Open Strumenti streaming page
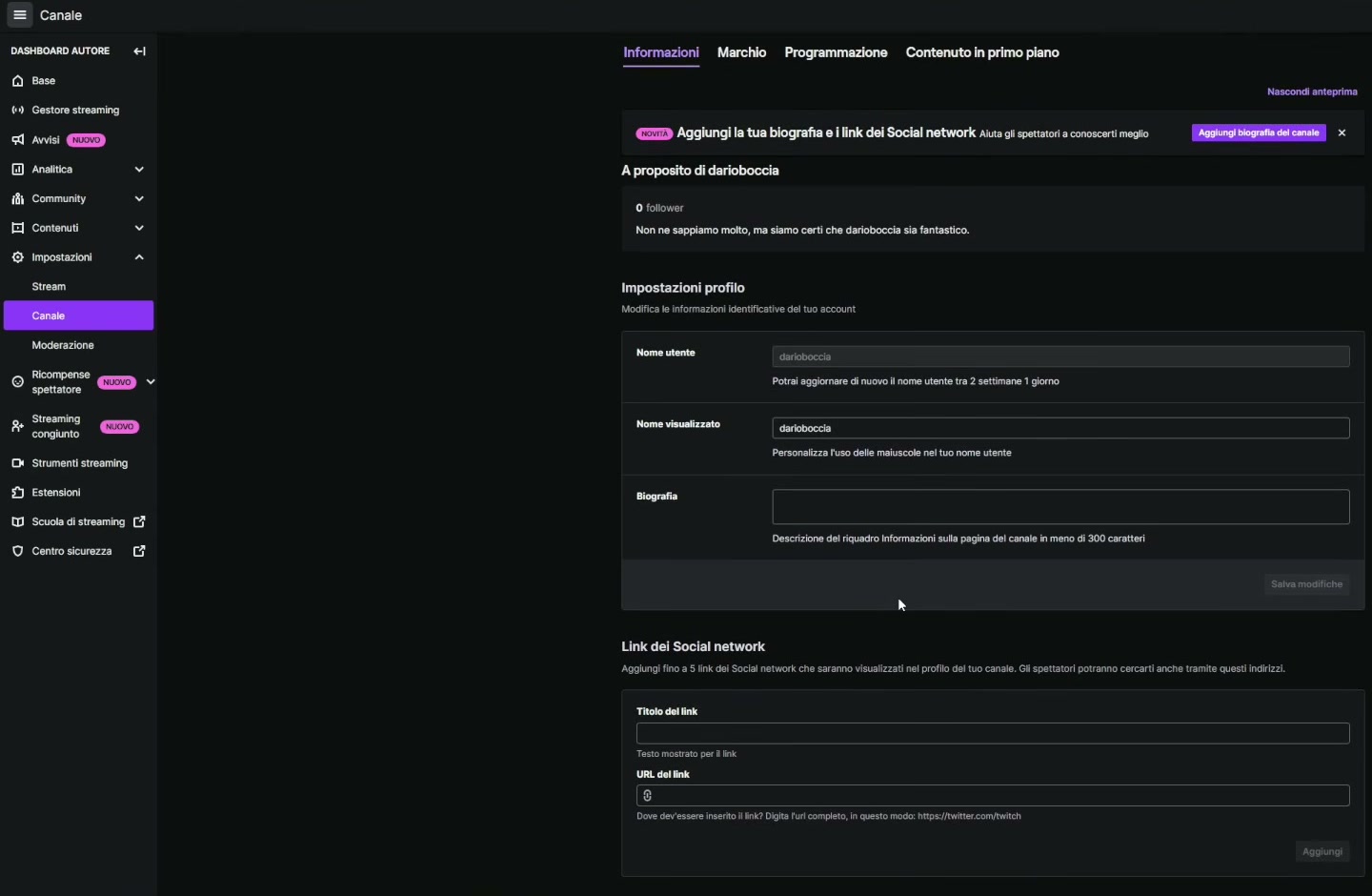 point(78,463)
